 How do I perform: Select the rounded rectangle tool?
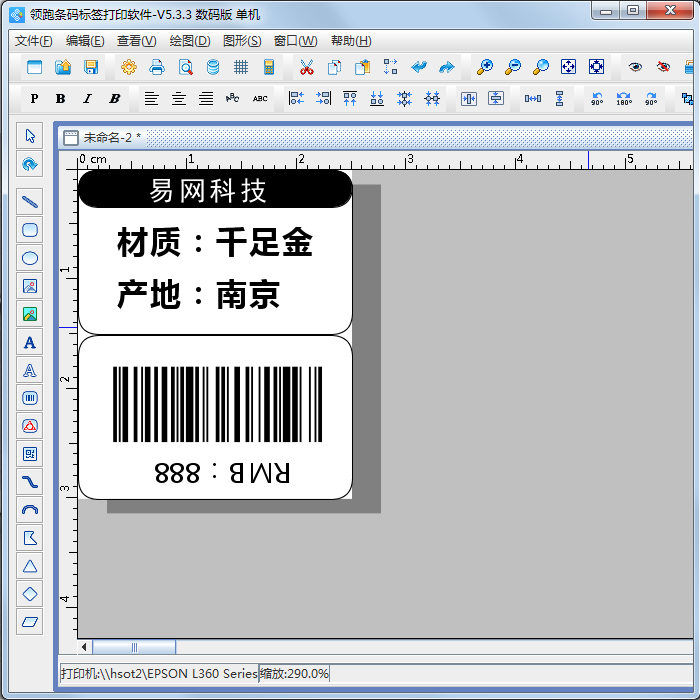point(30,230)
